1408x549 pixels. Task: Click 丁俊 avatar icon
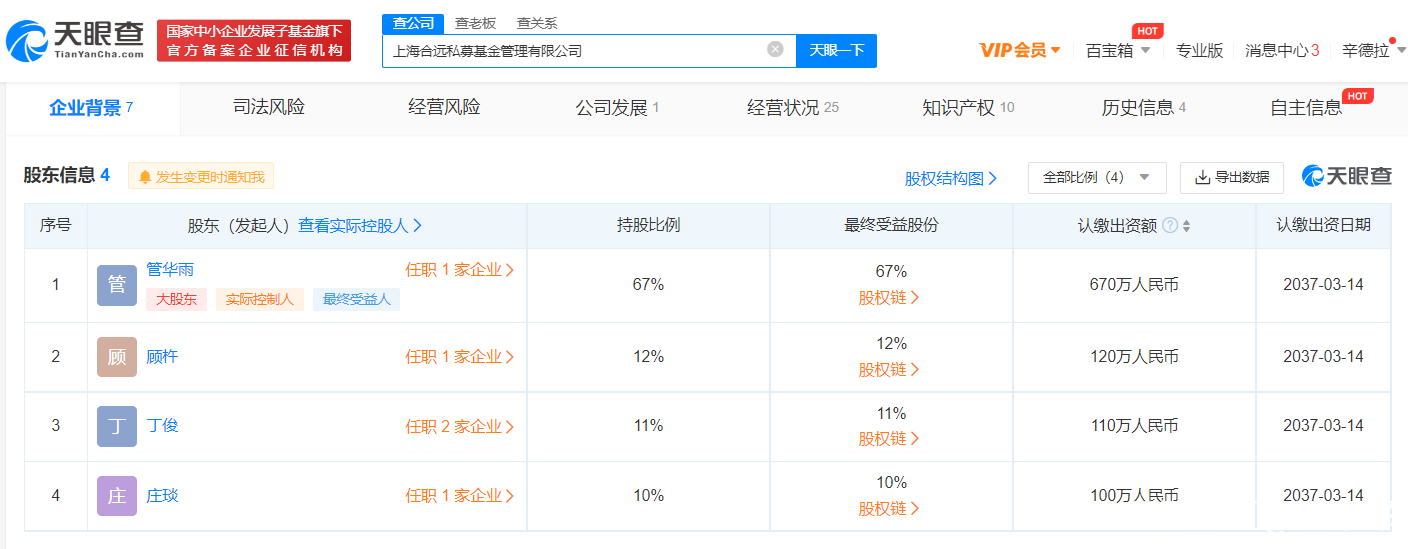point(116,426)
